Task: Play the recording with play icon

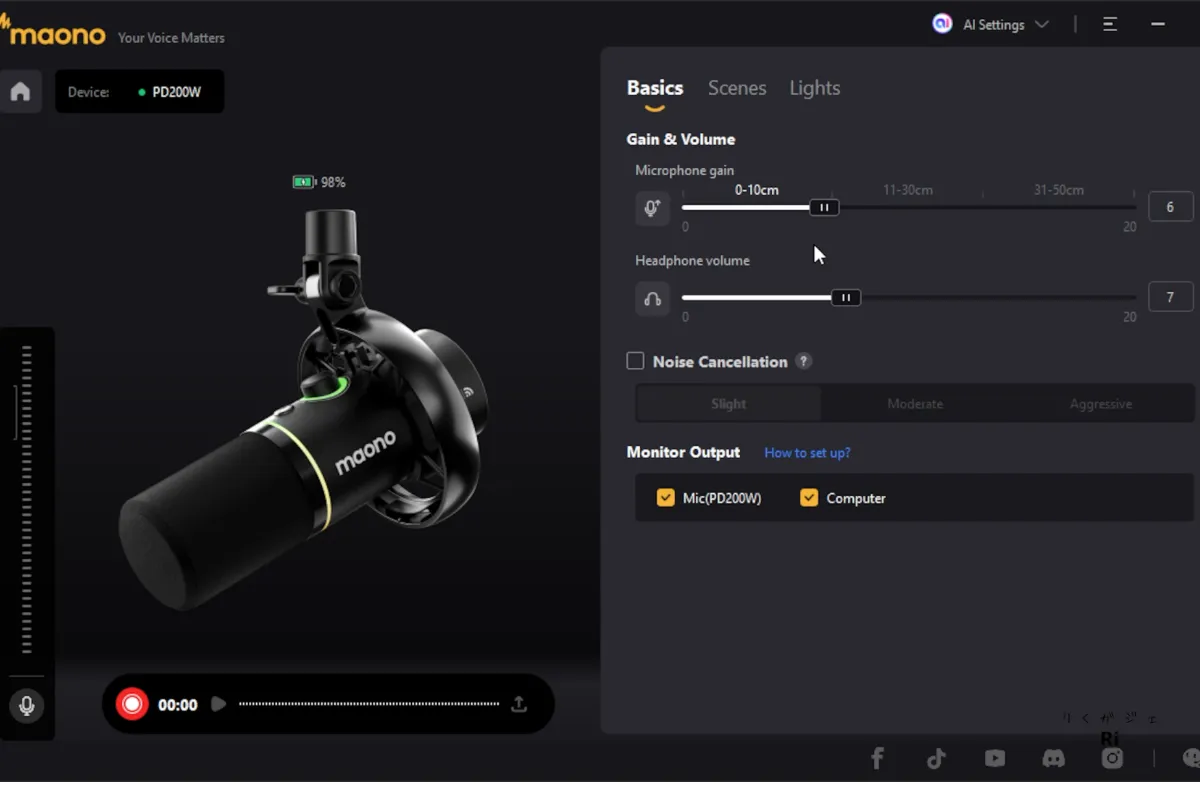Action: pos(218,704)
